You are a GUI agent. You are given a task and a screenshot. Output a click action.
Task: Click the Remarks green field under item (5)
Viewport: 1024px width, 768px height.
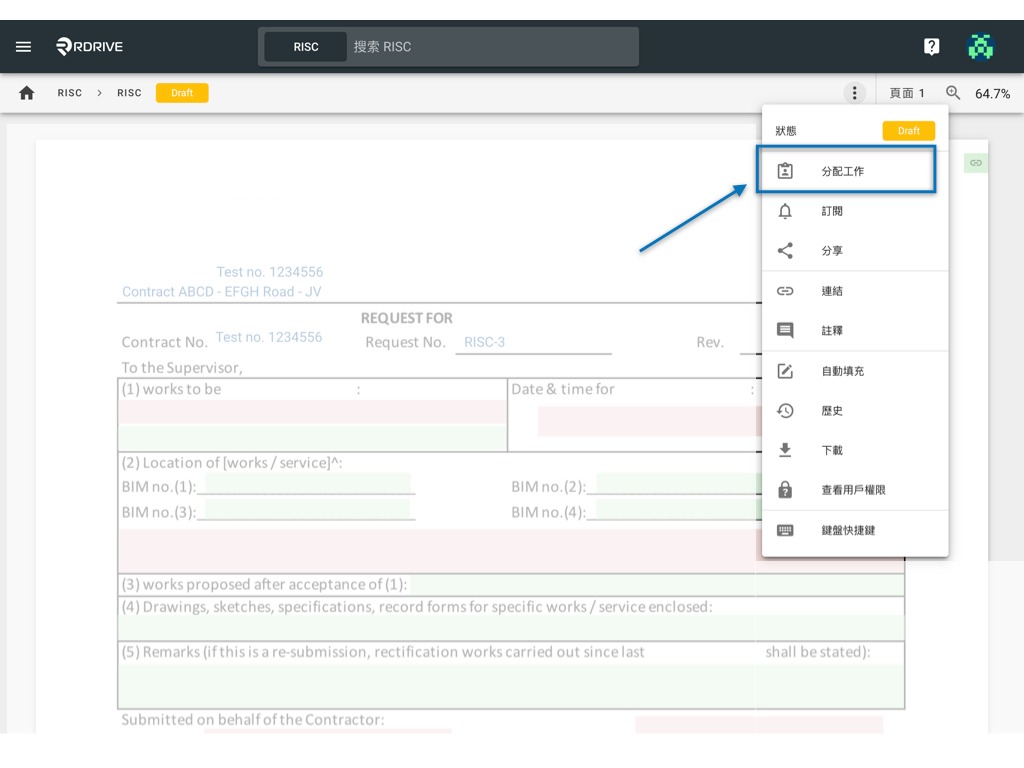click(511, 686)
